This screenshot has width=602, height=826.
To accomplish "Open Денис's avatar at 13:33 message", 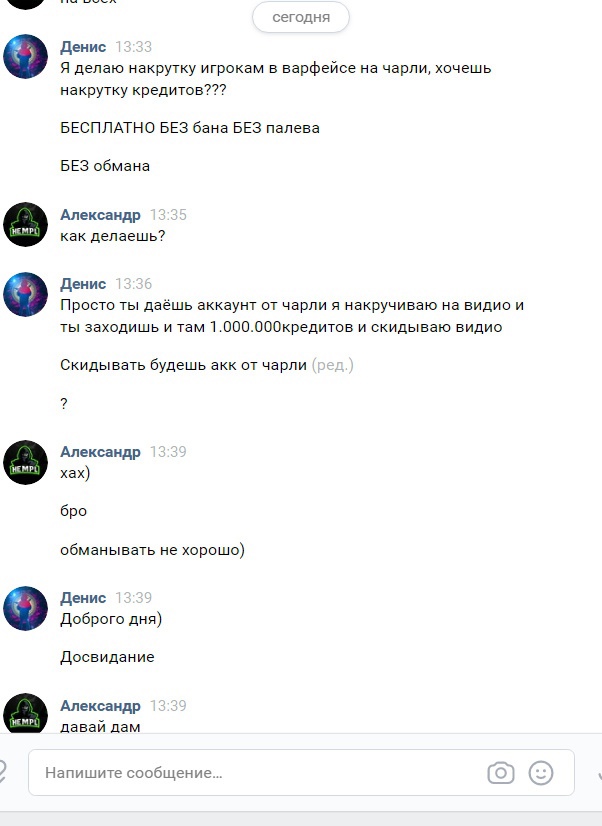I will (25, 56).
